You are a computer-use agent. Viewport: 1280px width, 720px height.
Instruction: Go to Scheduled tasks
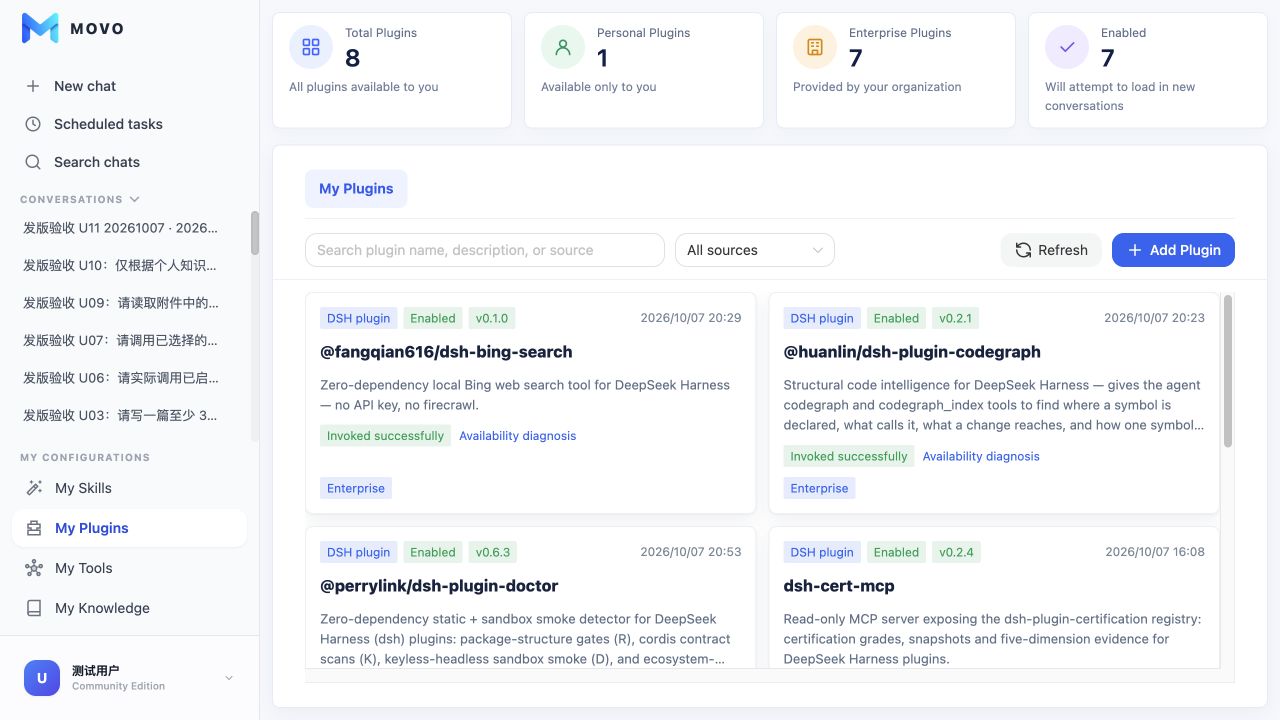(x=129, y=124)
